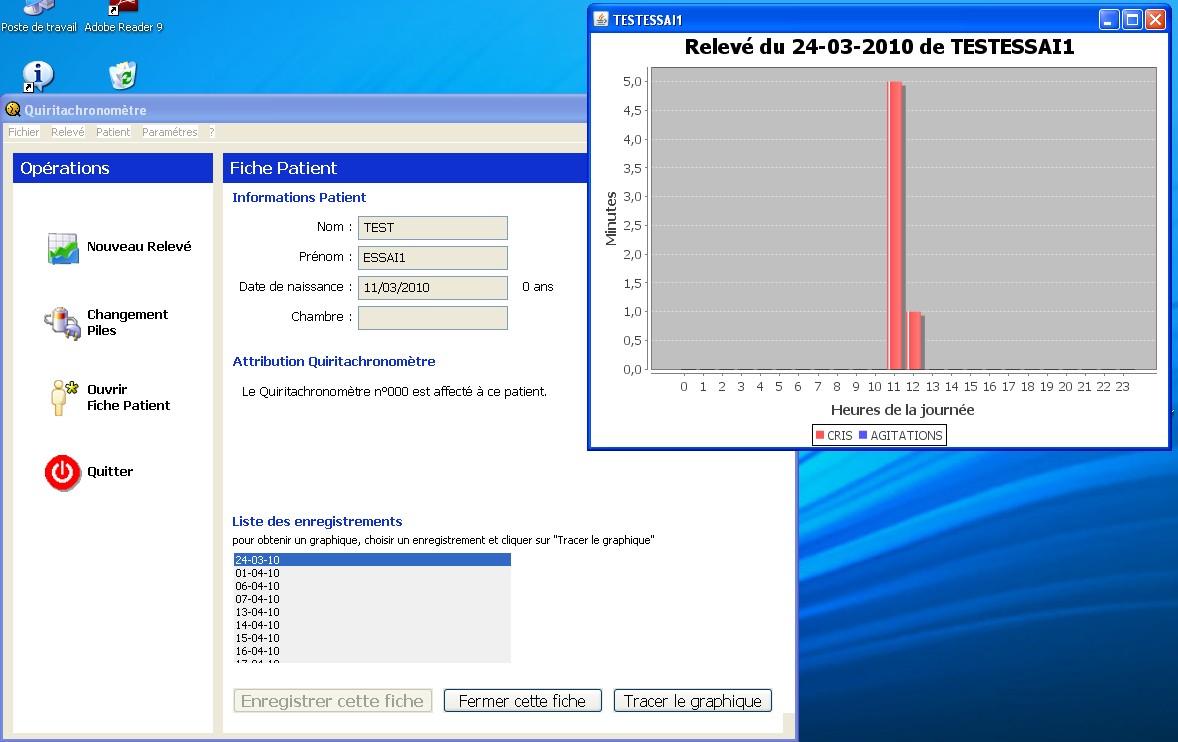Image resolution: width=1178 pixels, height=742 pixels.
Task: Maximize the TESTESSAI1 chart window
Action: click(x=1132, y=20)
